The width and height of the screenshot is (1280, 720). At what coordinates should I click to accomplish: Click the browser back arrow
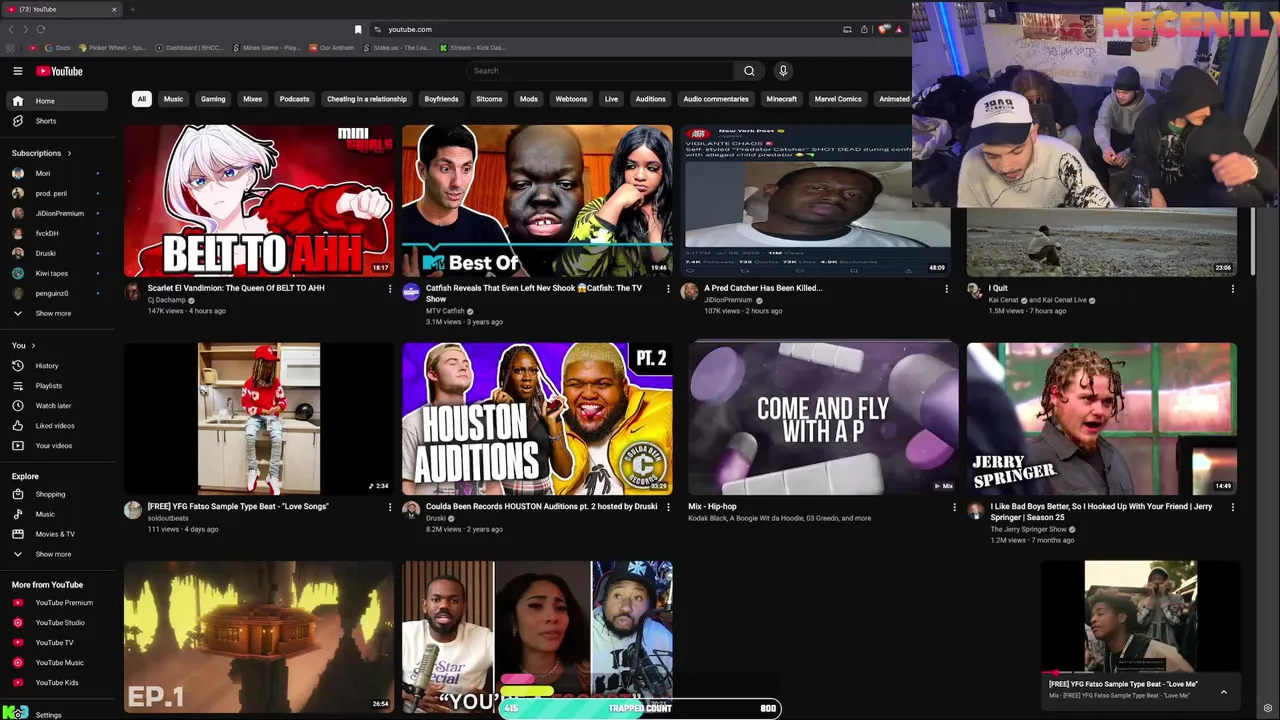(x=11, y=29)
